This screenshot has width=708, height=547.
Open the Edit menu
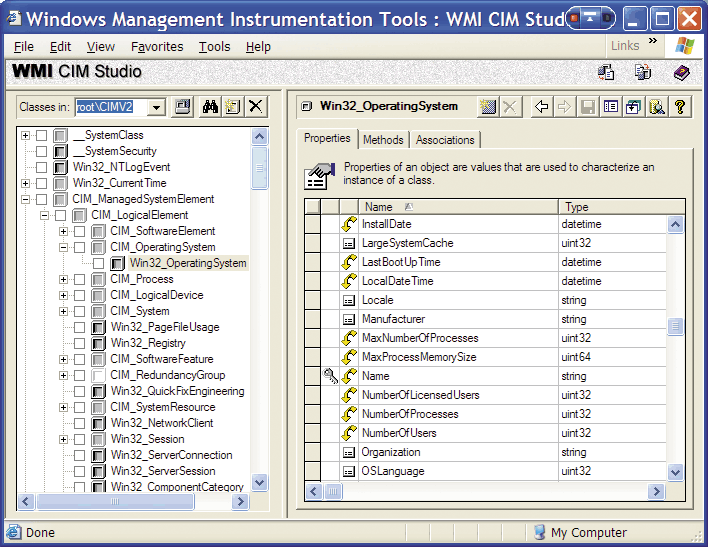tap(61, 47)
